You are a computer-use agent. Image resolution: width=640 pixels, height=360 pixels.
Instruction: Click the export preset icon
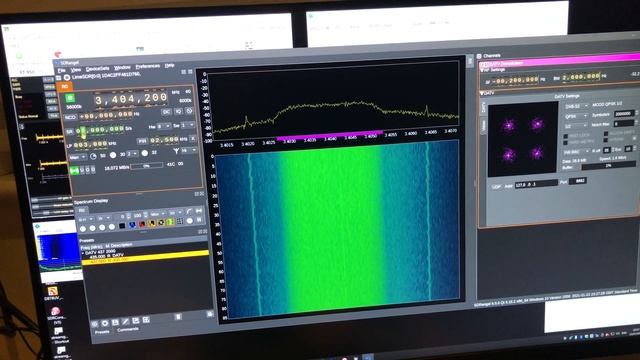click(x=136, y=320)
